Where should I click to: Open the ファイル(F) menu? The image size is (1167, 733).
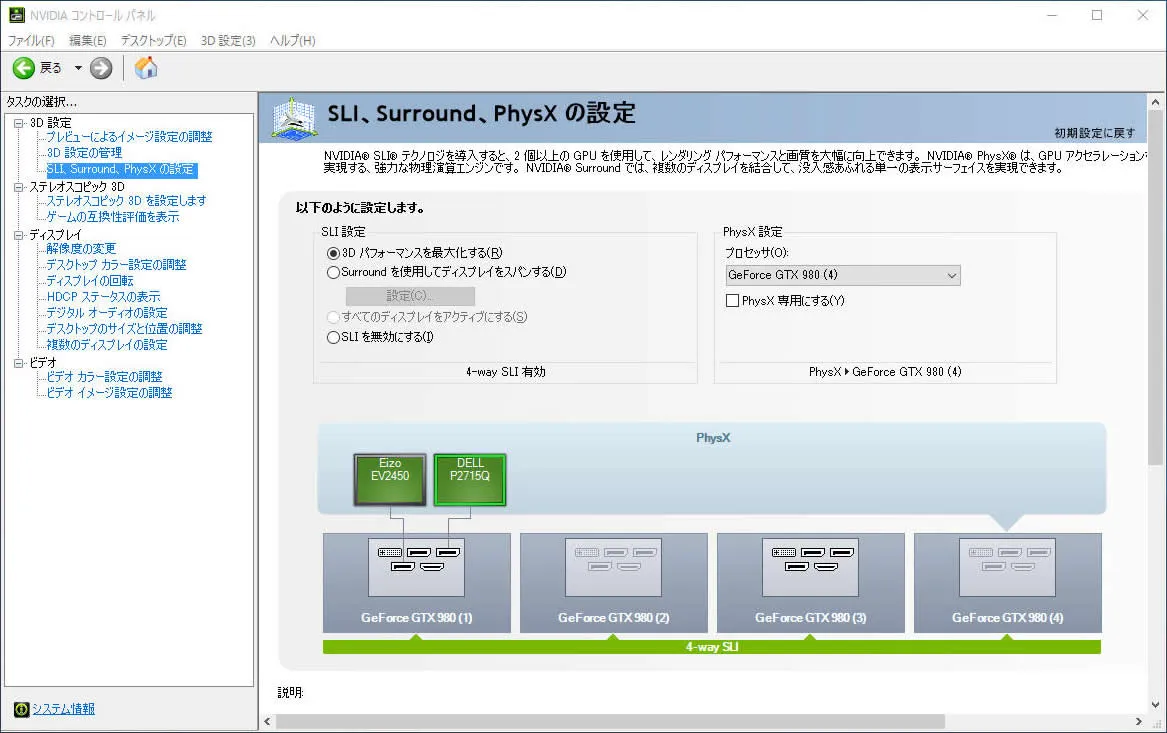click(31, 40)
